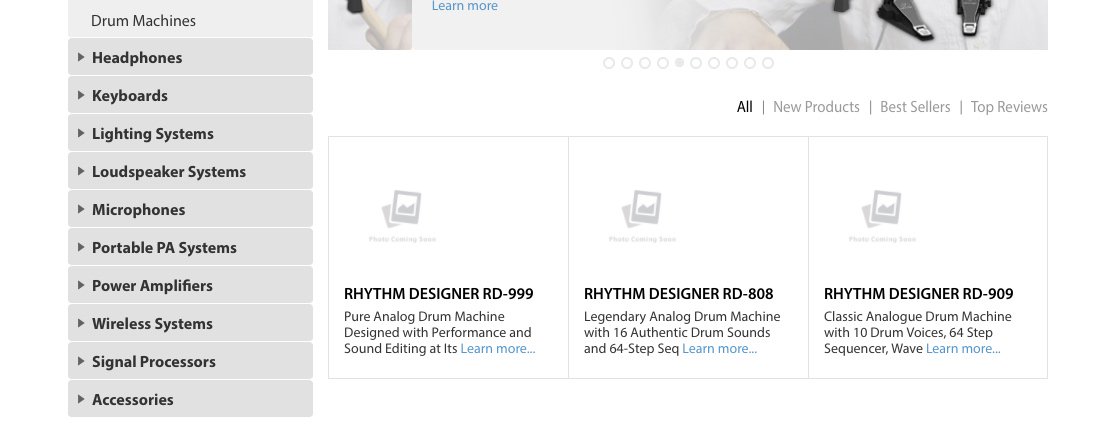
Task: Click the banner Learn more link
Action: 464,6
